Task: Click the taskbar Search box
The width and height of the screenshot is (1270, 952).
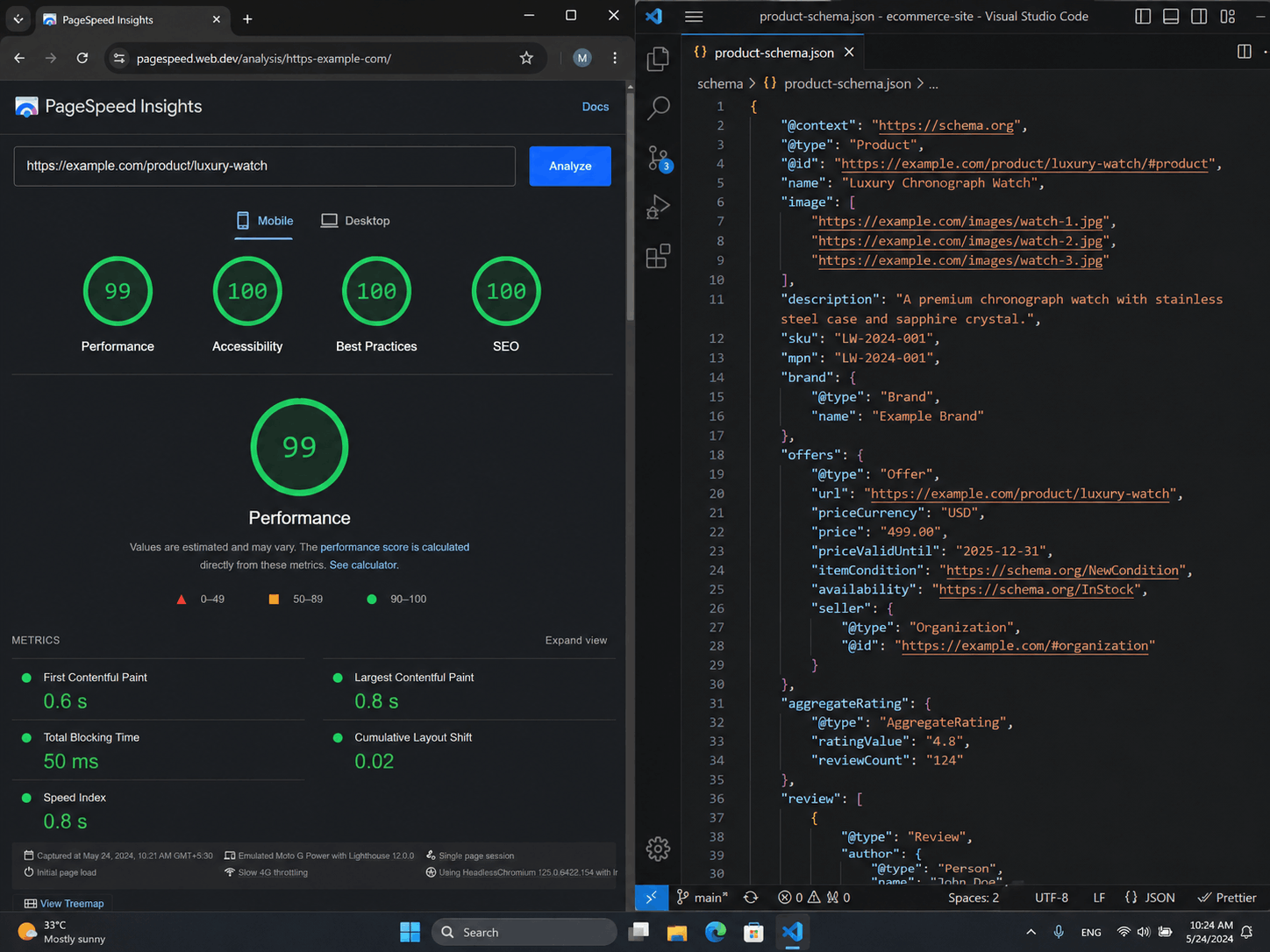Action: coord(524,932)
